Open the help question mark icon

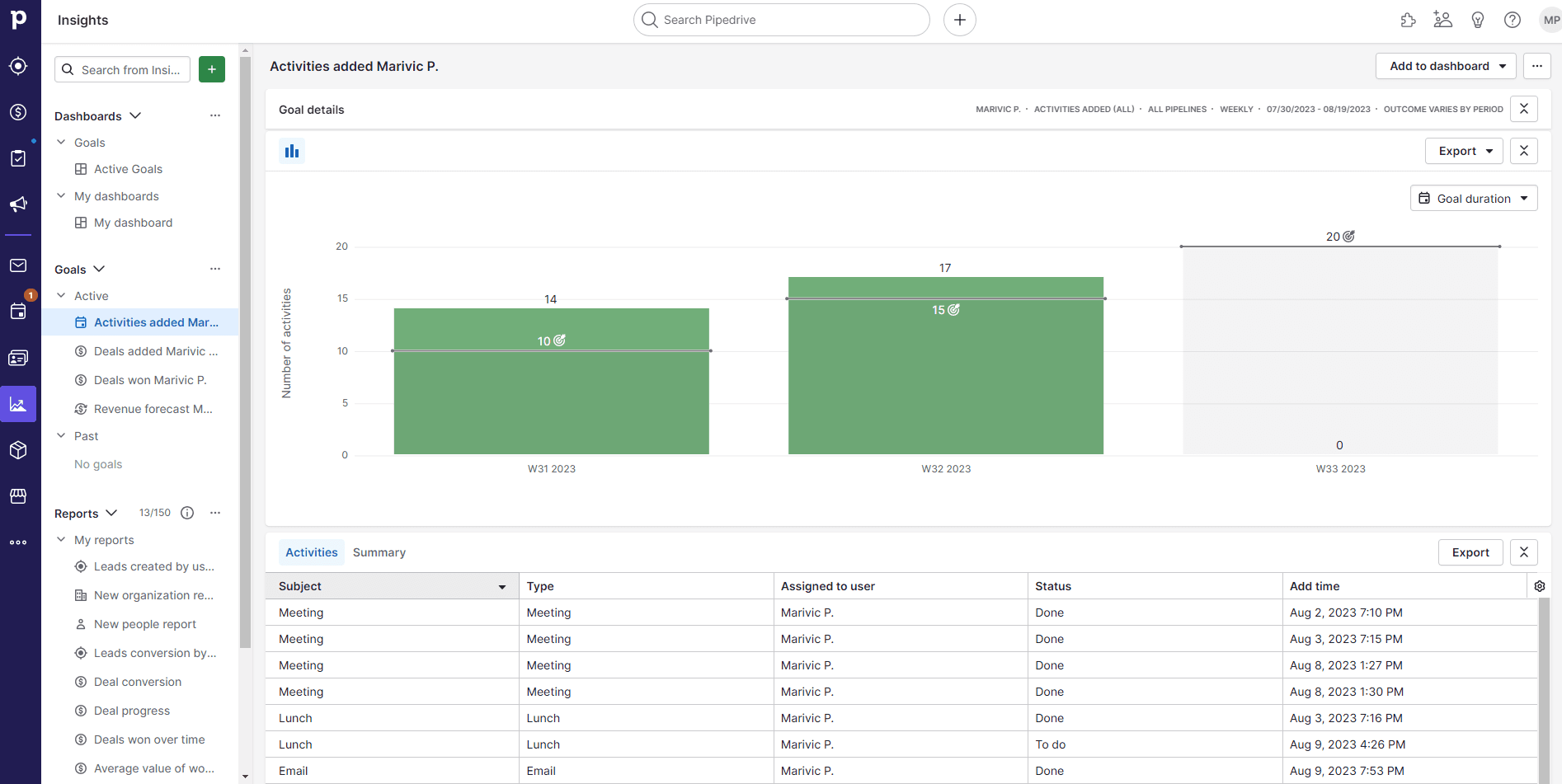pyautogui.click(x=1513, y=20)
